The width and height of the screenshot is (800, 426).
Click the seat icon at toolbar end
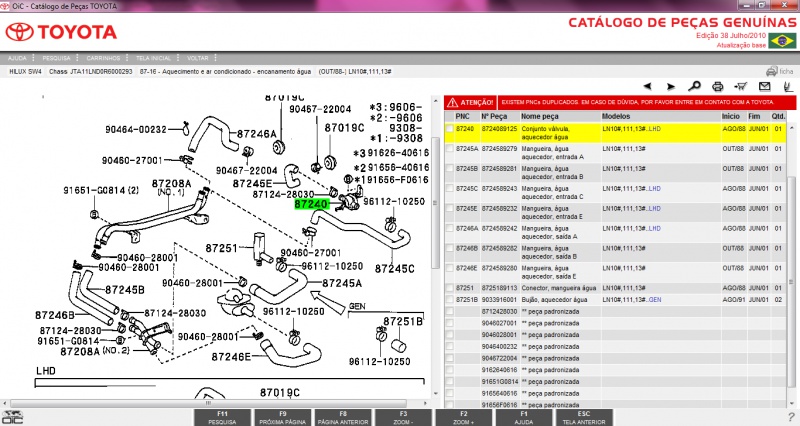click(x=788, y=86)
